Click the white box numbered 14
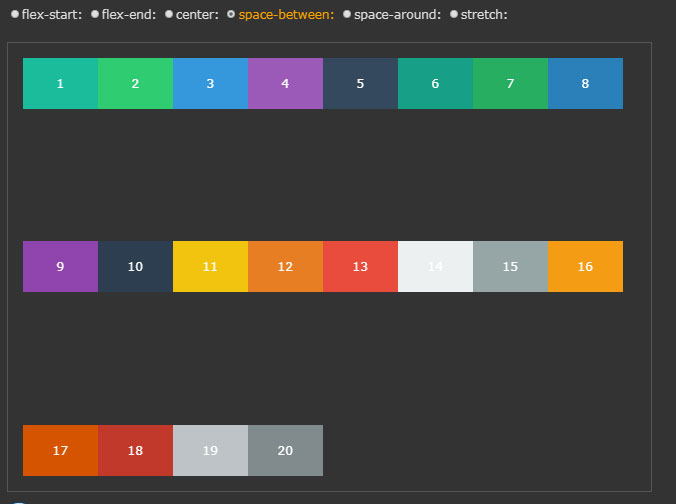The image size is (676, 504). tap(435, 266)
